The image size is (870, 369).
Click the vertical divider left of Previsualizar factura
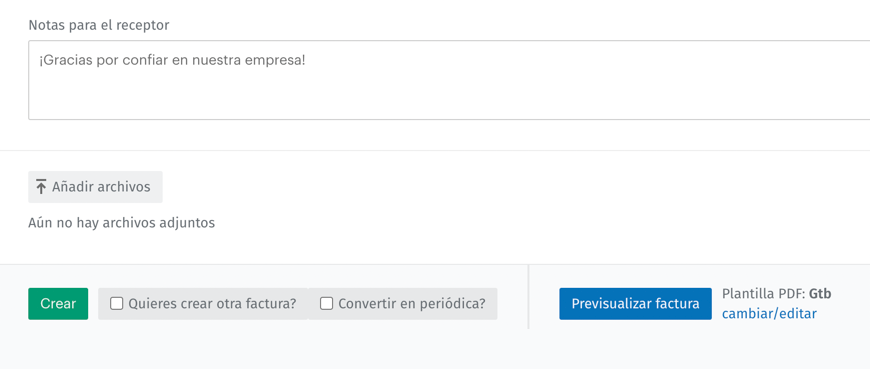[x=528, y=297]
